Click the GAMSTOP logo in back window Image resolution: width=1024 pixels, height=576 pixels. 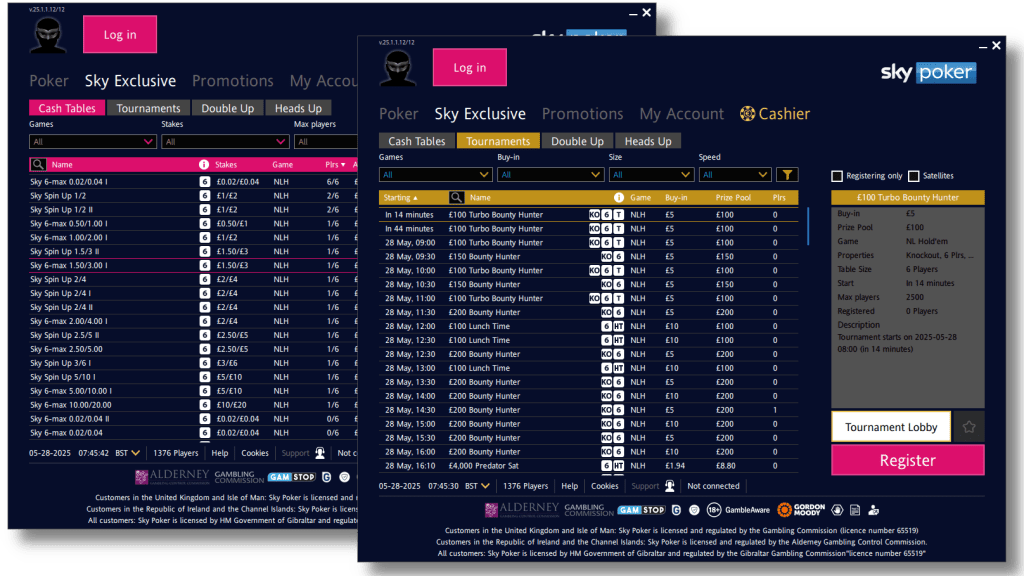click(291, 477)
